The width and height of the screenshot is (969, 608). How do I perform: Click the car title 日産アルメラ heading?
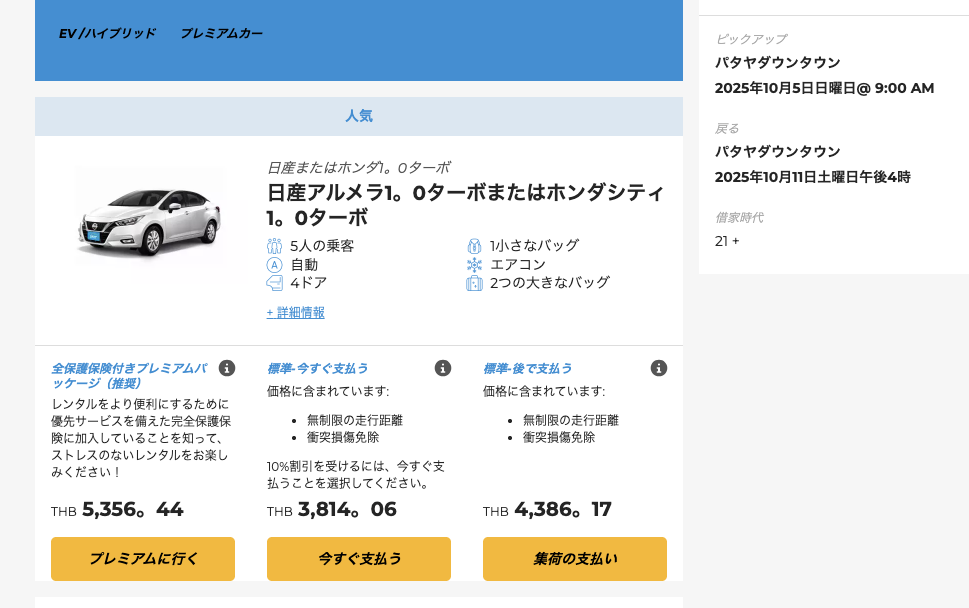[x=465, y=204]
